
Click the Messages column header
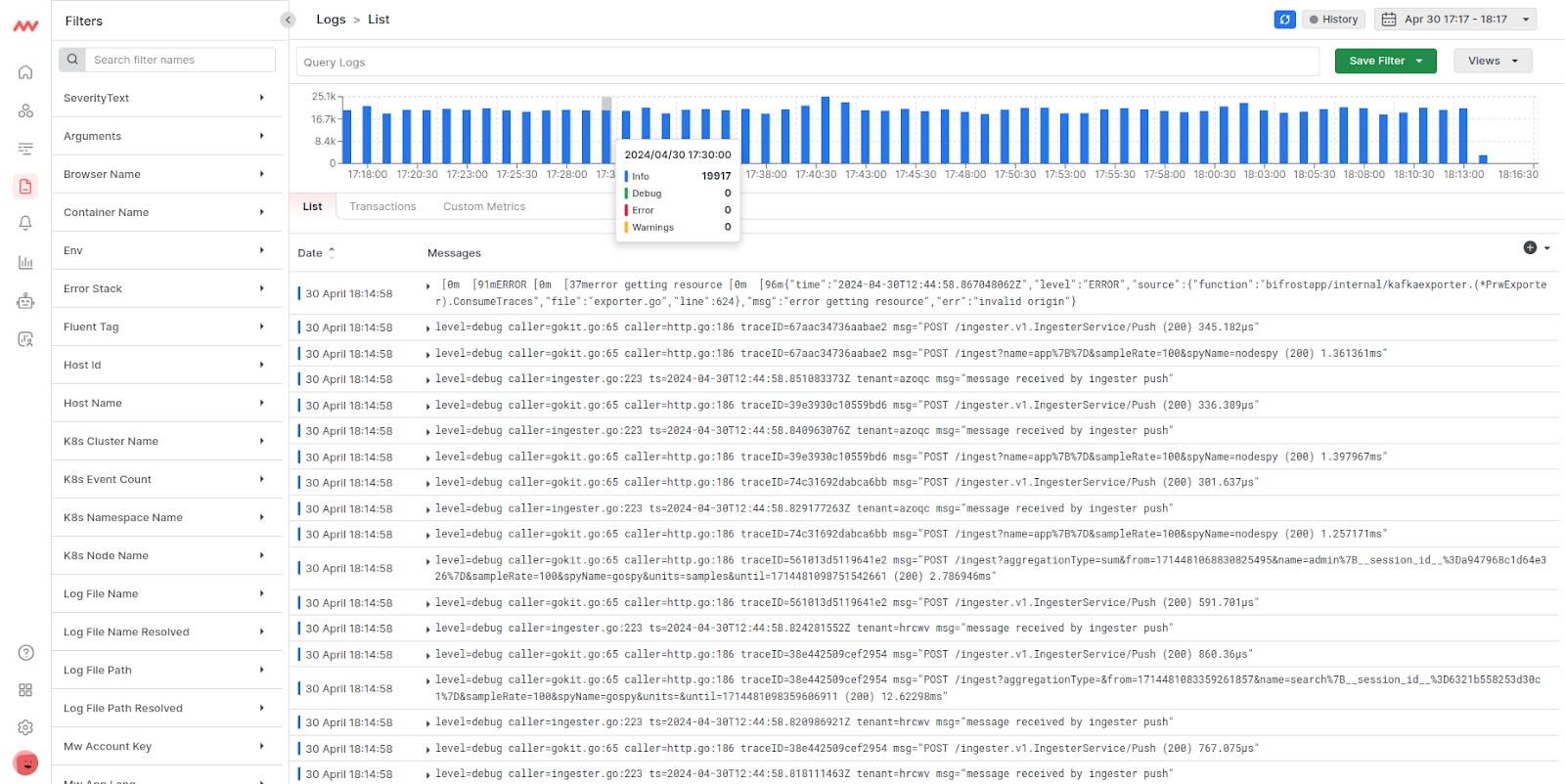(454, 253)
